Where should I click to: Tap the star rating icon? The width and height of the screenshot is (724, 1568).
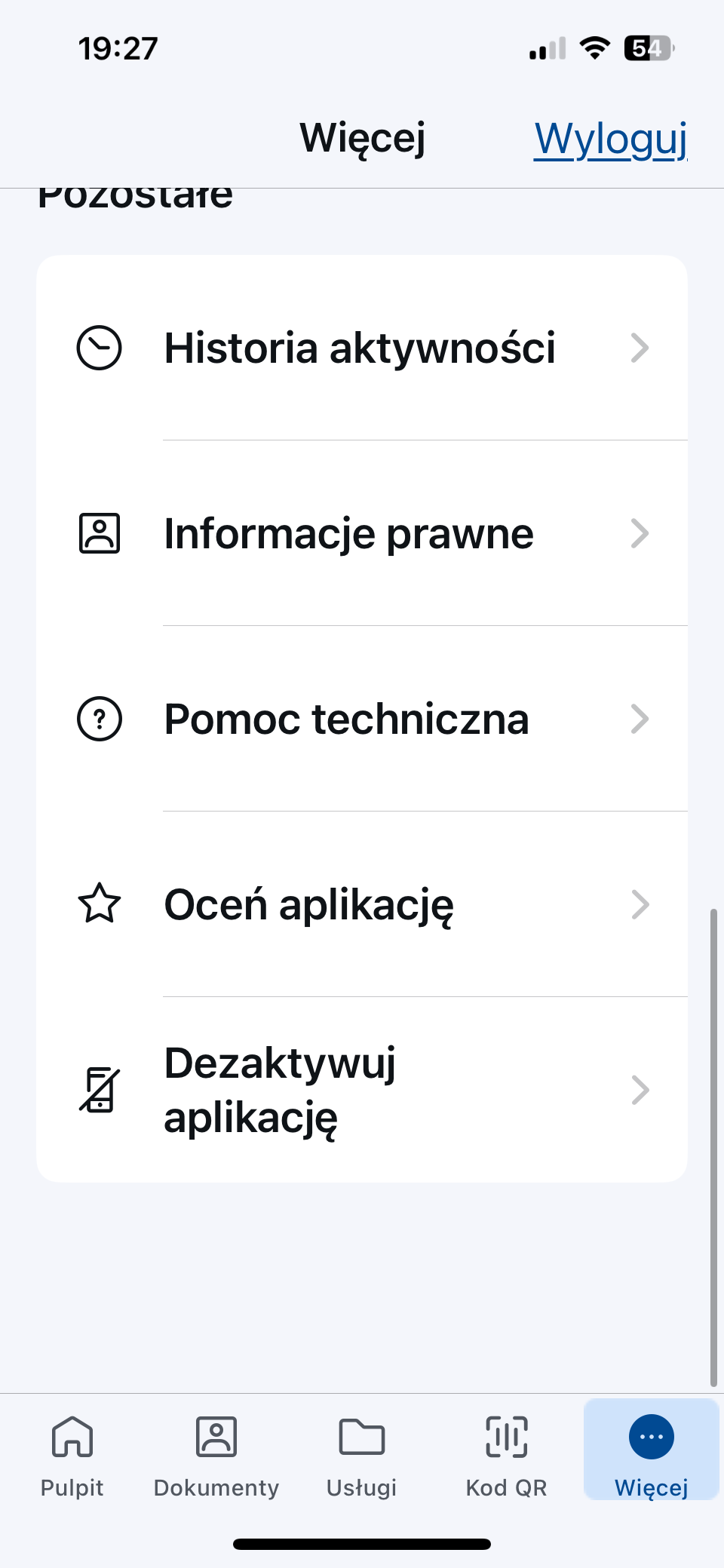[x=99, y=904]
